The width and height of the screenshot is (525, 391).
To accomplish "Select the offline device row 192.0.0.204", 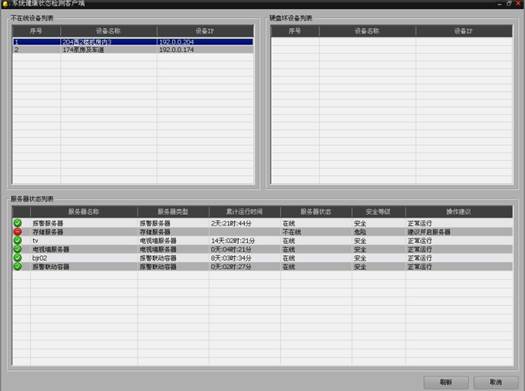I will tap(133, 42).
